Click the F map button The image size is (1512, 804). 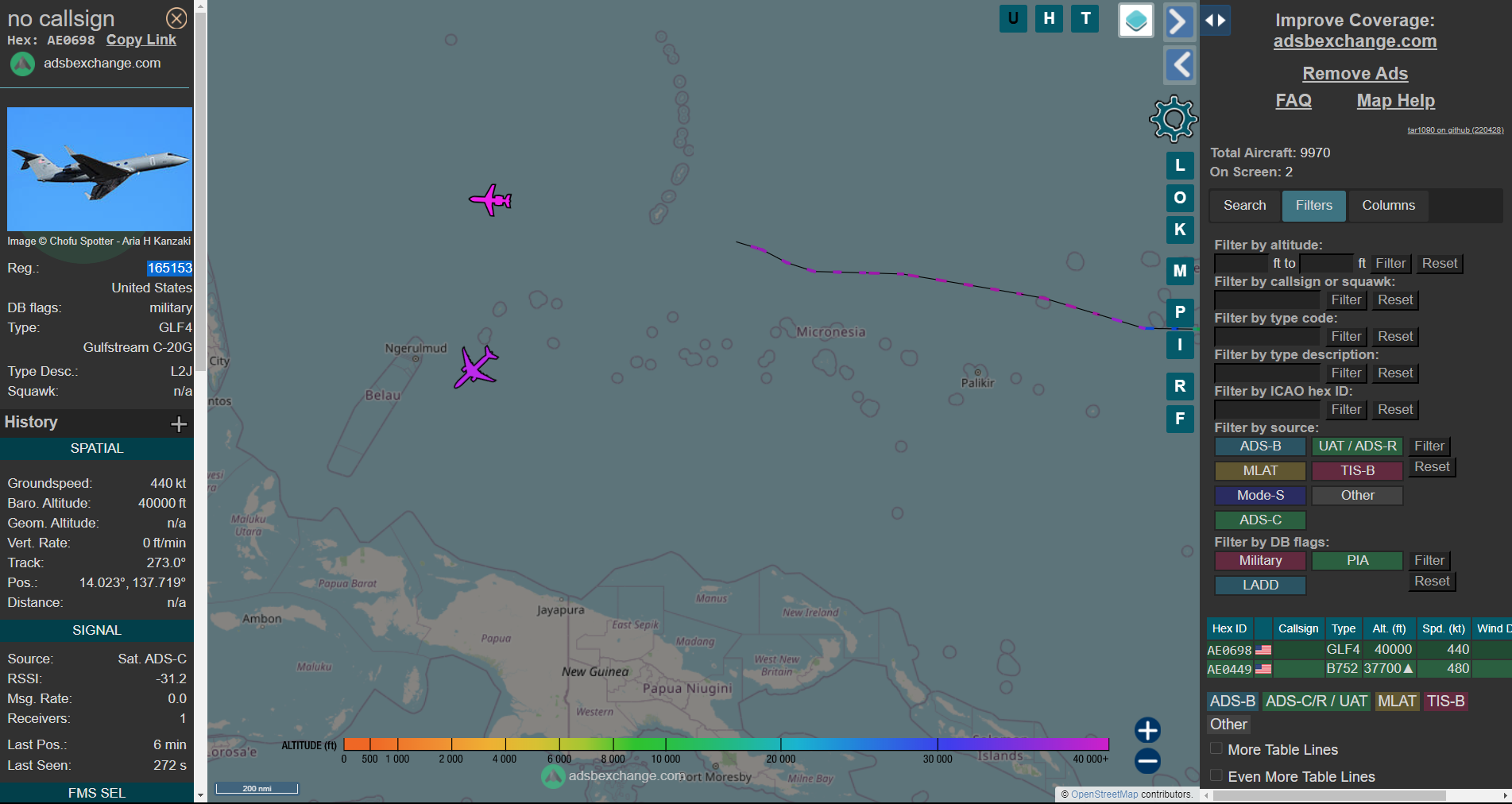(1180, 419)
